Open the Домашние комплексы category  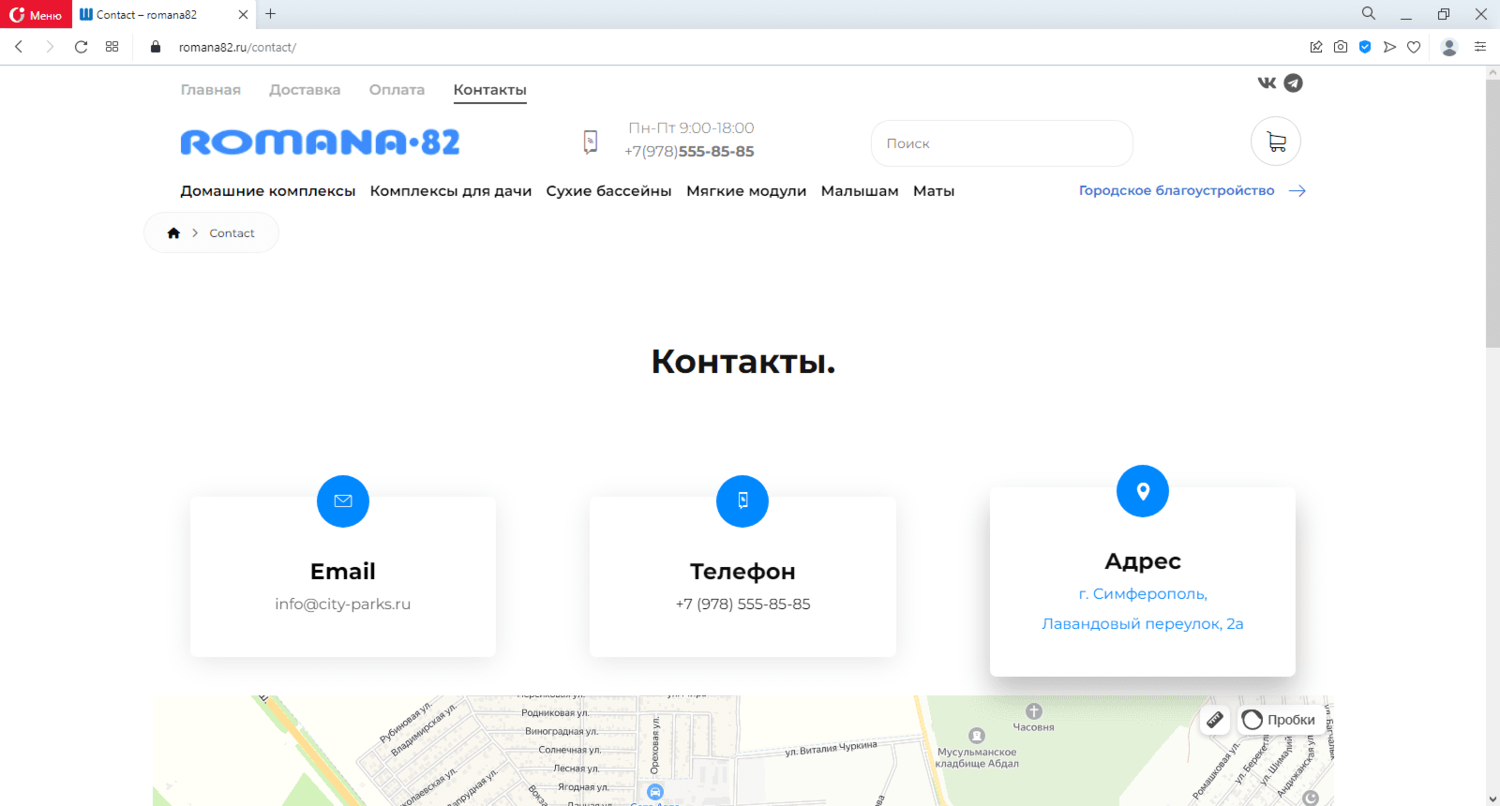[x=268, y=191]
